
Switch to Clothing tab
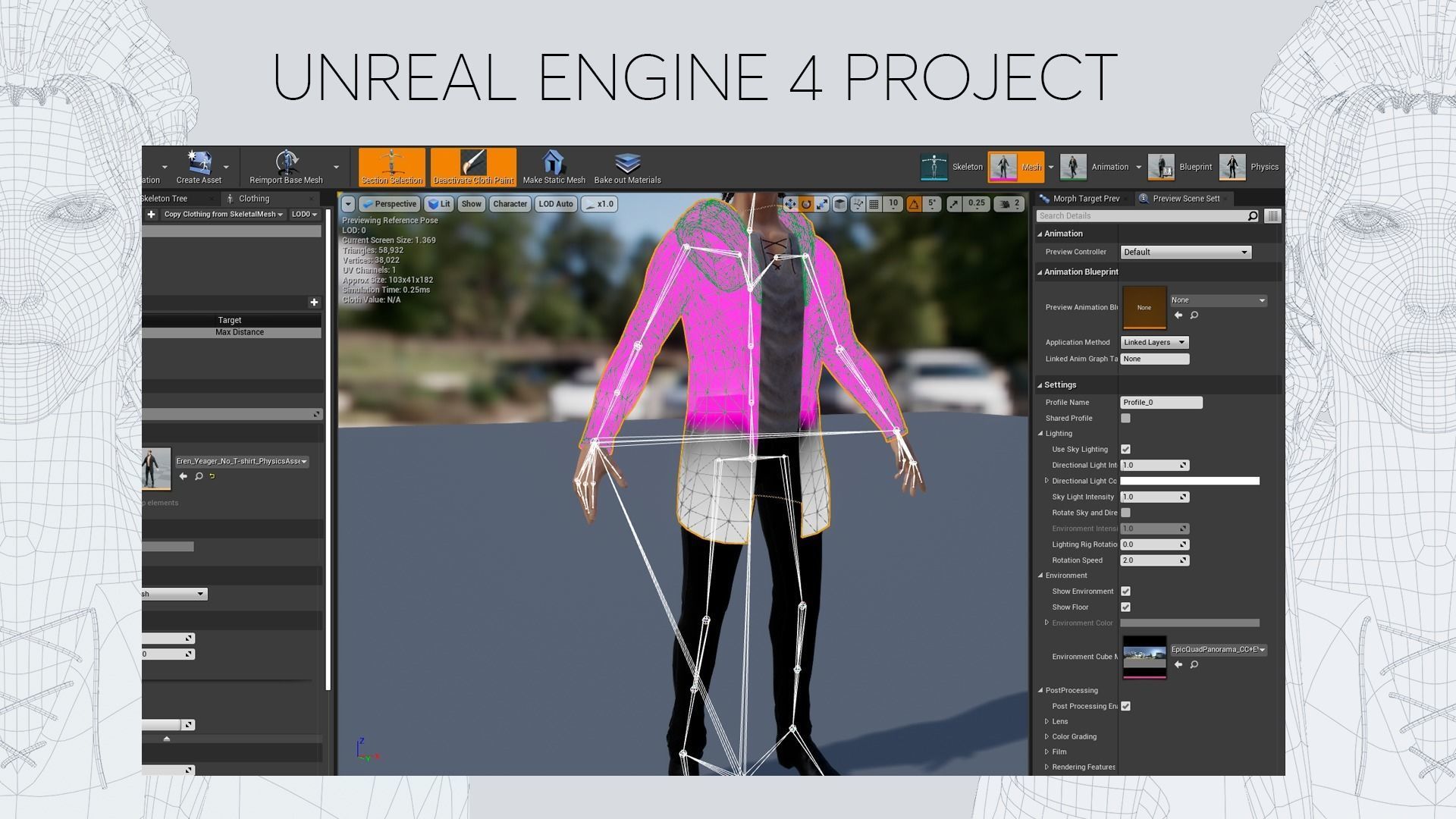pos(254,199)
